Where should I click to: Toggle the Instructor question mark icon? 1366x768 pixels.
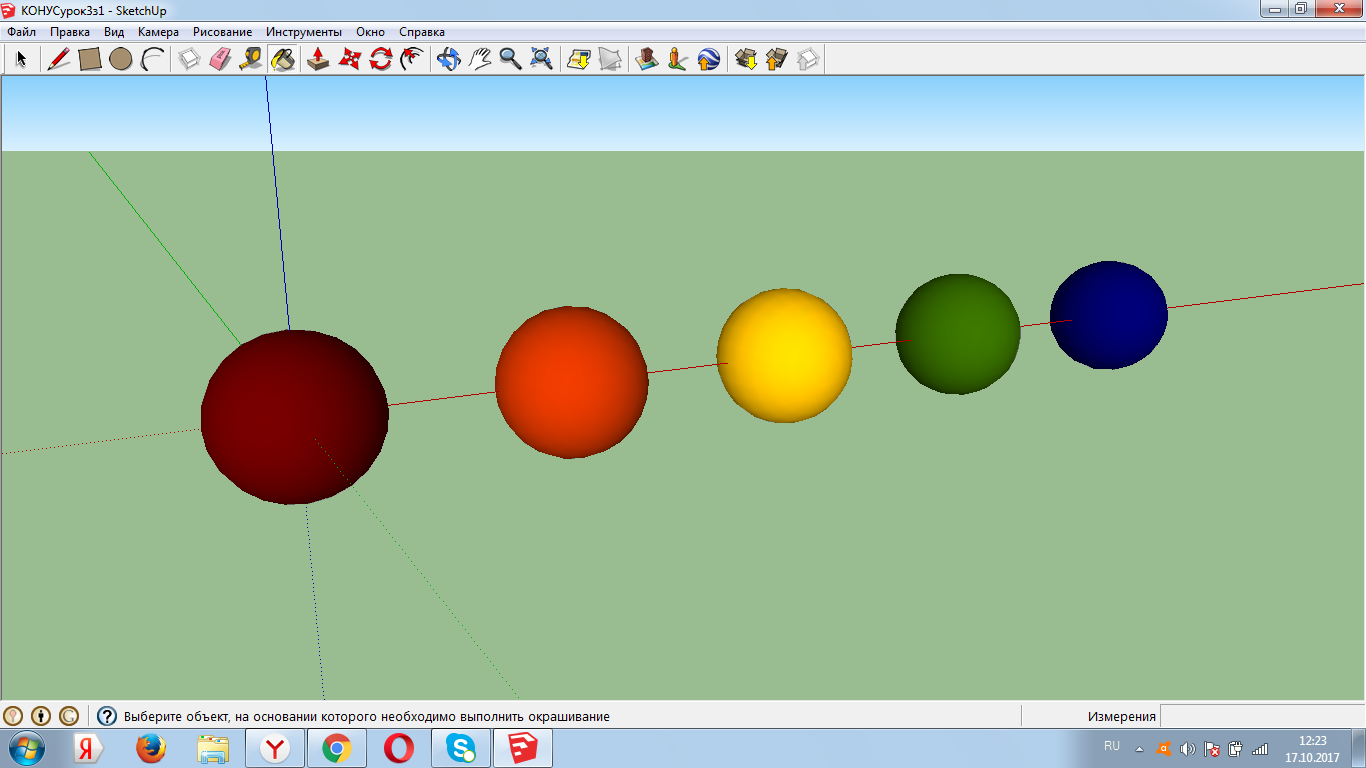coord(107,716)
